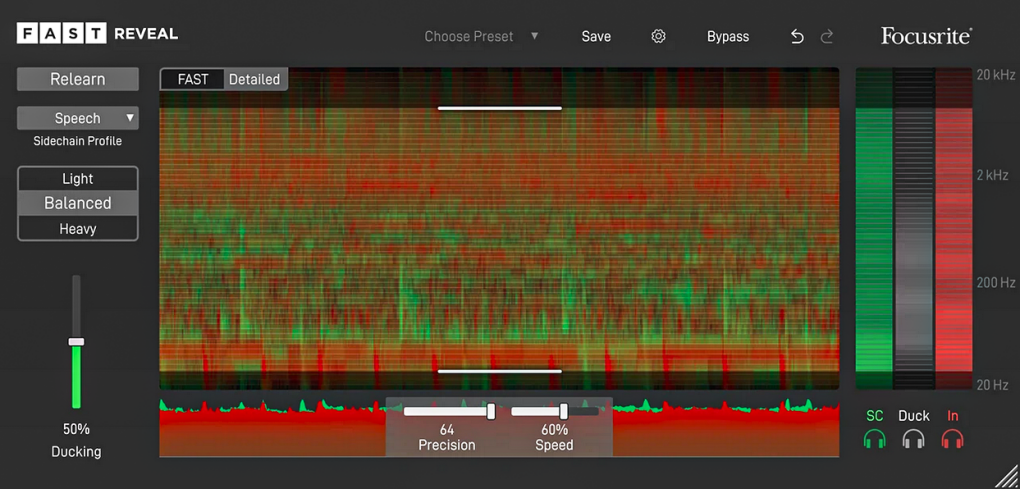This screenshot has width=1020, height=489.
Task: Click the Relearn button
Action: pos(78,79)
